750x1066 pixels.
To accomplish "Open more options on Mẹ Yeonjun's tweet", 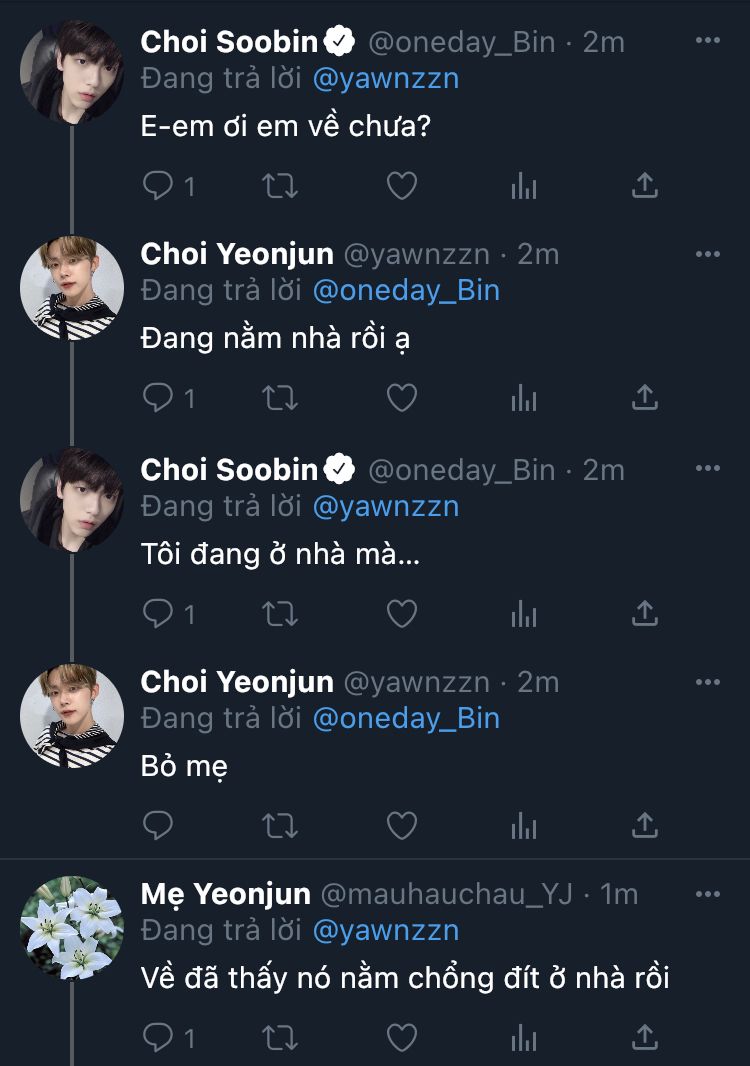I will tap(707, 893).
